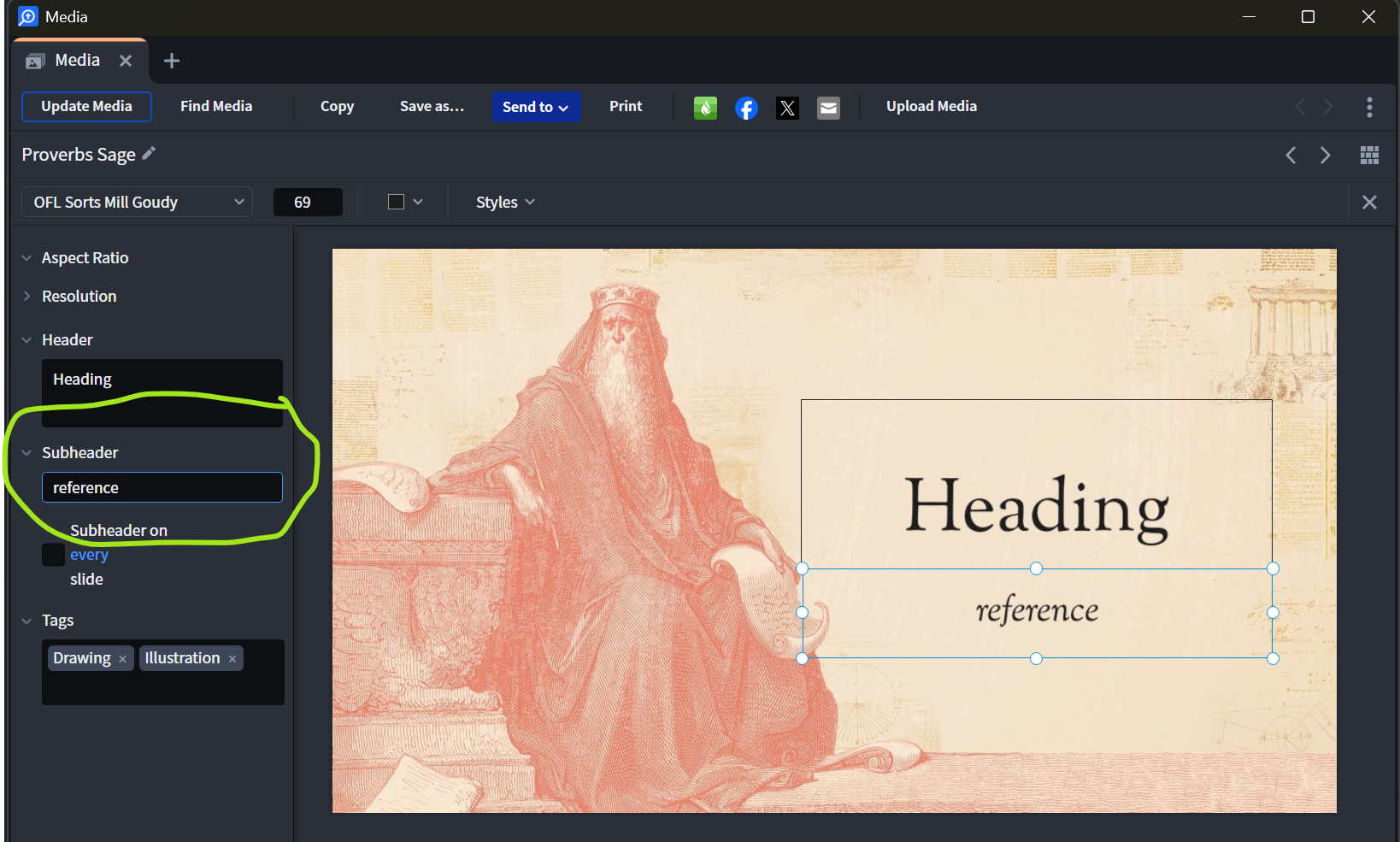This screenshot has width=1400, height=842.
Task: Select the Heading text on canvas
Action: [x=1036, y=509]
